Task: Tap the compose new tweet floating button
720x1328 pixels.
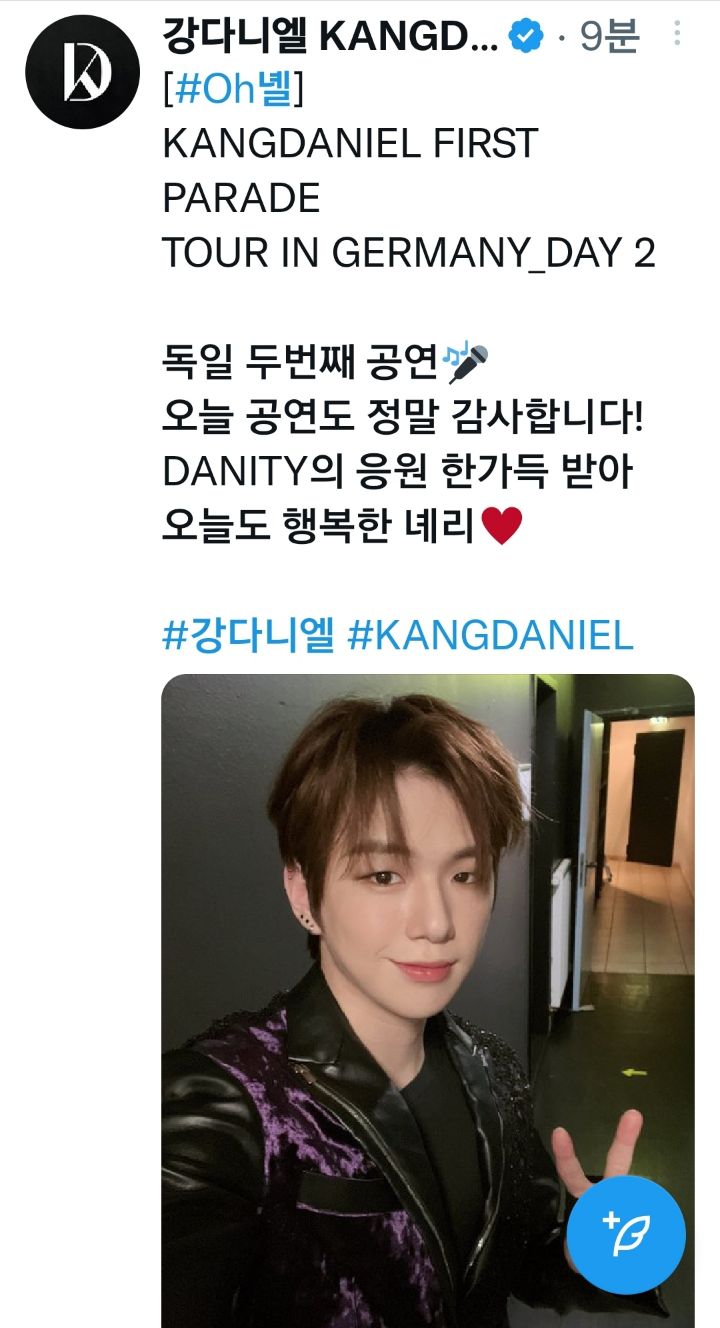Action: [x=626, y=1236]
